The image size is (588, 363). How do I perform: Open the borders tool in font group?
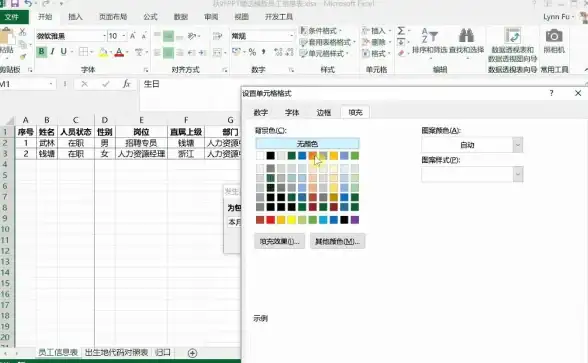tap(83, 52)
